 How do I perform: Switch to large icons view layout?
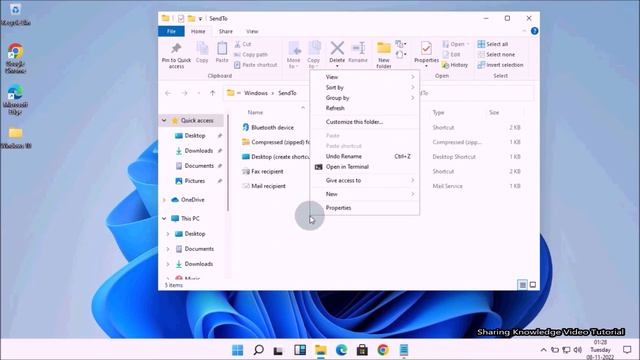[x=533, y=285]
